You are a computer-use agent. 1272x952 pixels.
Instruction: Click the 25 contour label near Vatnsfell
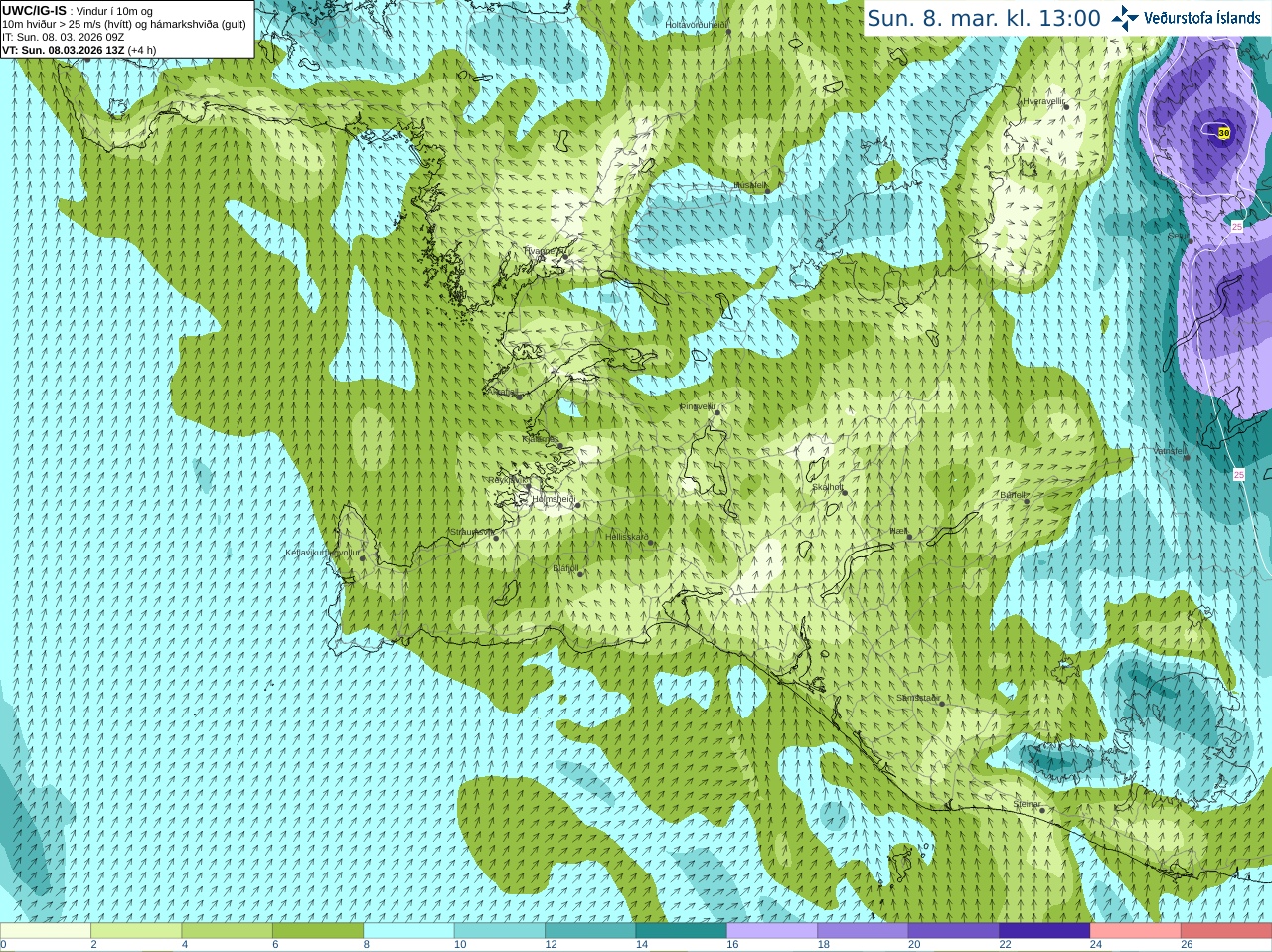click(x=1239, y=475)
